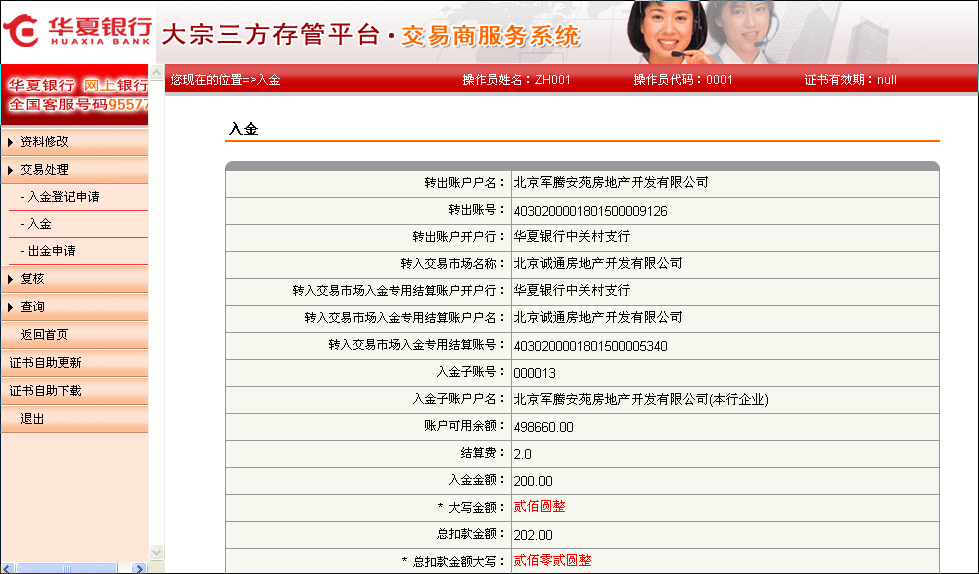Click sidebar horizontal scrollbar thumb
Image resolution: width=979 pixels, height=574 pixels.
(x=66, y=568)
